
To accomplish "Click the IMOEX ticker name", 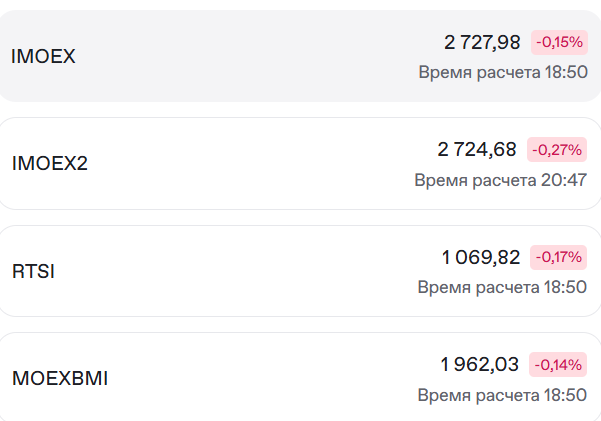I will coord(43,56).
